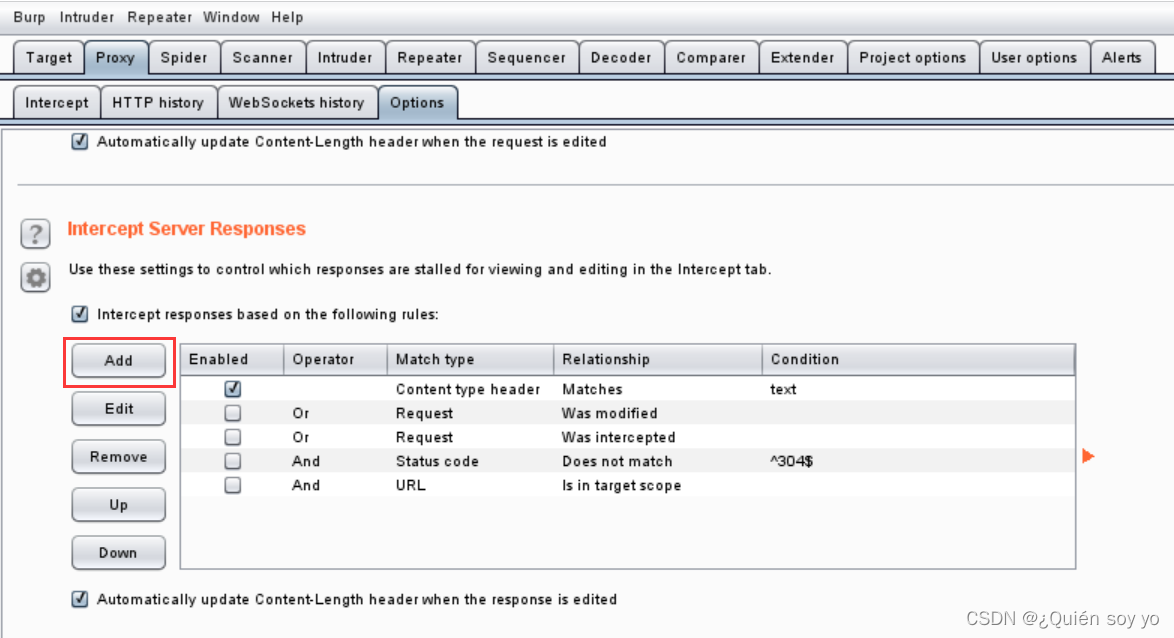Open the Project options tab
The image size is (1174, 638).
coord(912,58)
